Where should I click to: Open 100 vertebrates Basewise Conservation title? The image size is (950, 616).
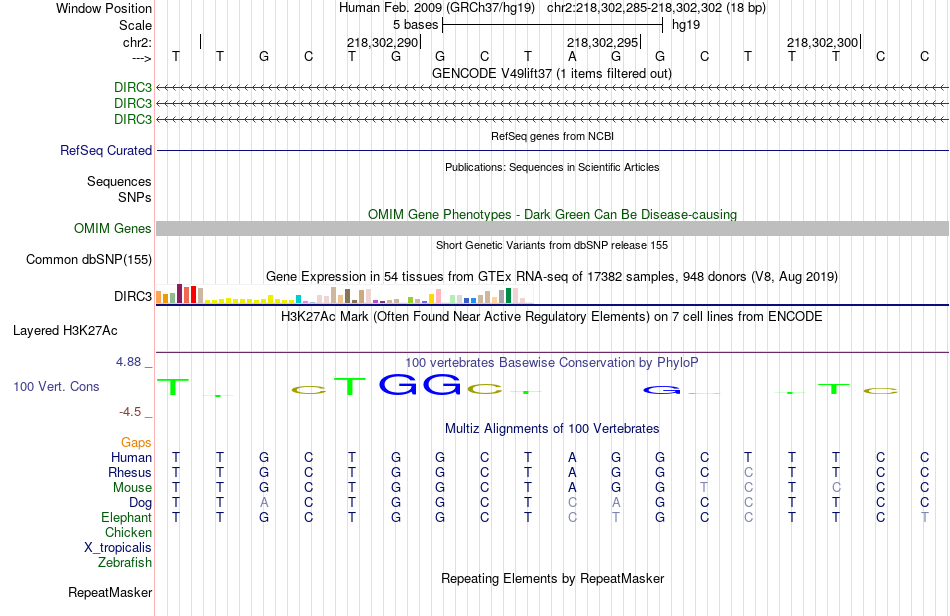(x=552, y=363)
